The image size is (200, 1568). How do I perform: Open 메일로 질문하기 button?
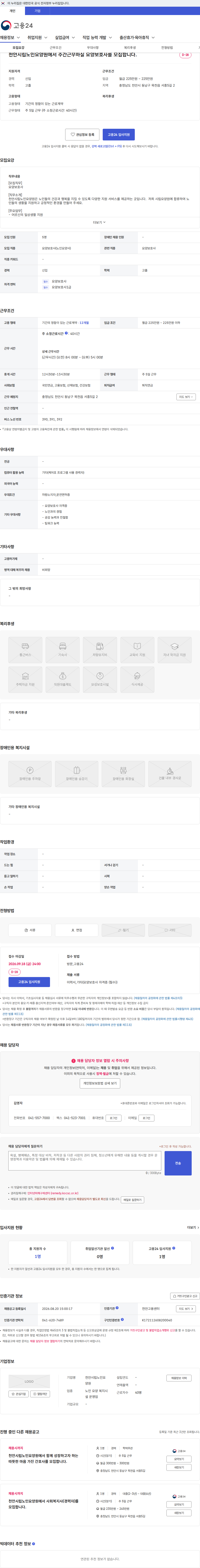(132, 1200)
